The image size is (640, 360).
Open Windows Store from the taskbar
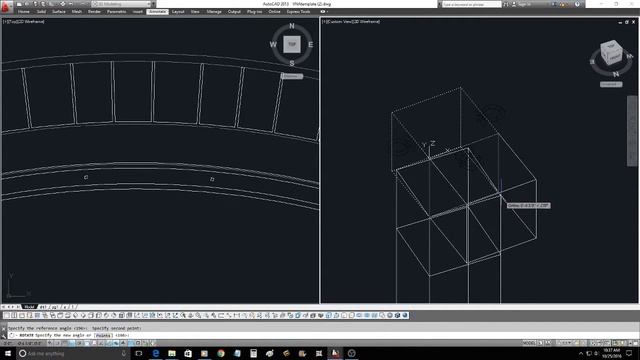coord(188,353)
